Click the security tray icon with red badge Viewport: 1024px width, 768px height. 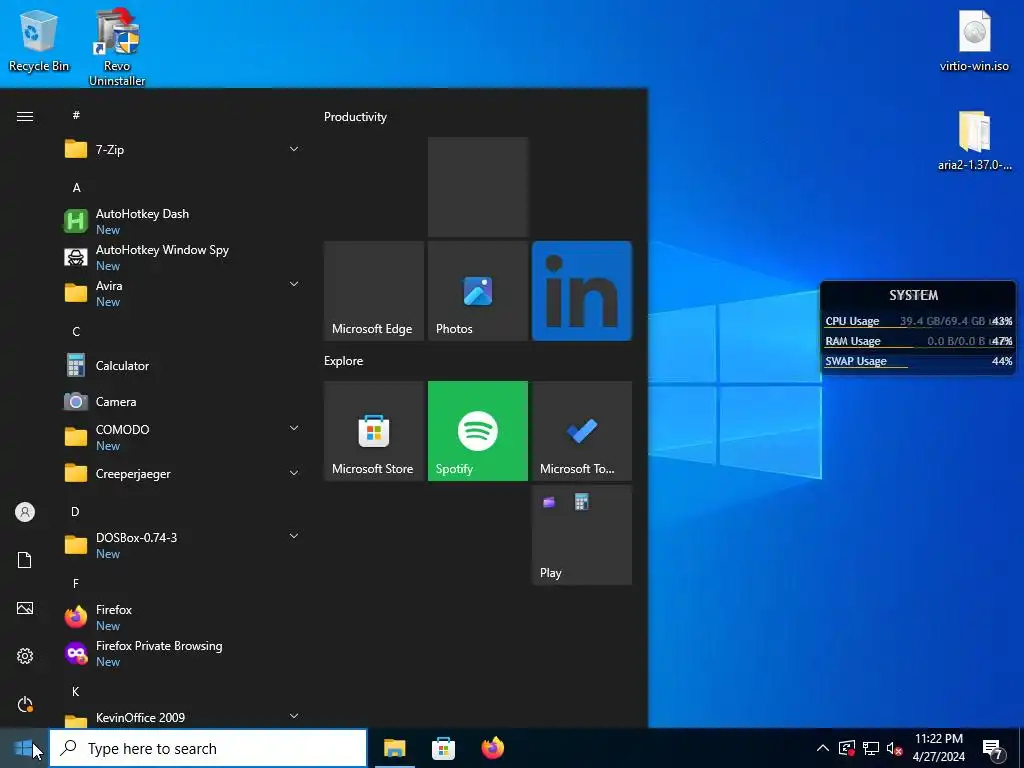[846, 748]
